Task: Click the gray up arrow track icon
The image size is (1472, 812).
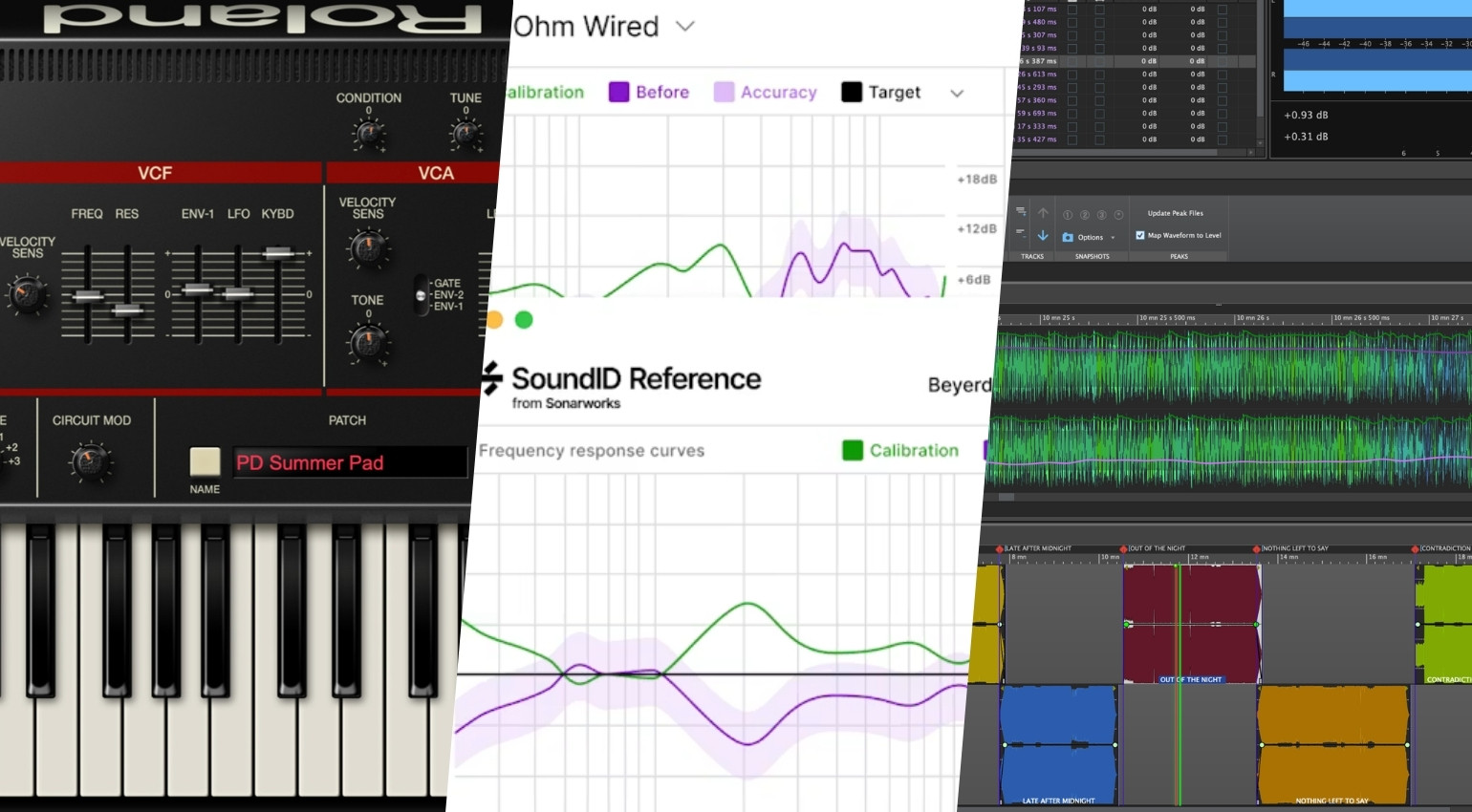Action: [1043, 213]
